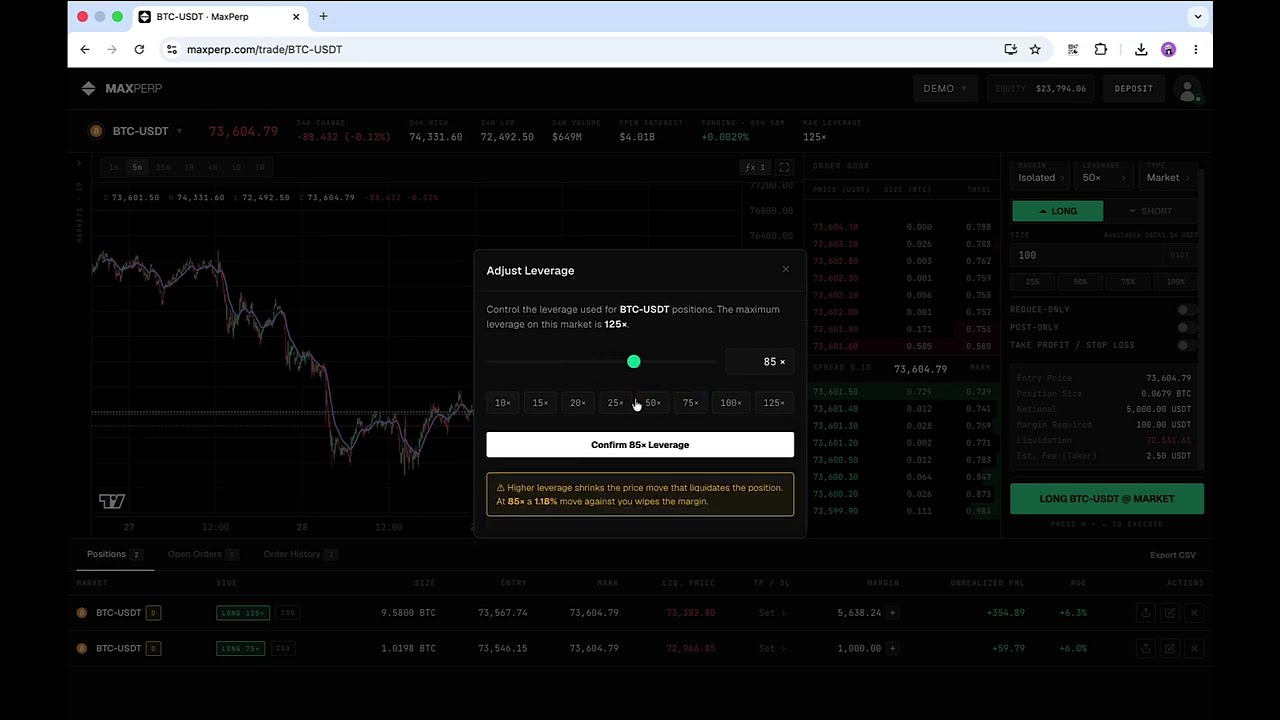Screen dimensions: 1280x720
Task: Select the 125× leverage preset
Action: tap(774, 403)
